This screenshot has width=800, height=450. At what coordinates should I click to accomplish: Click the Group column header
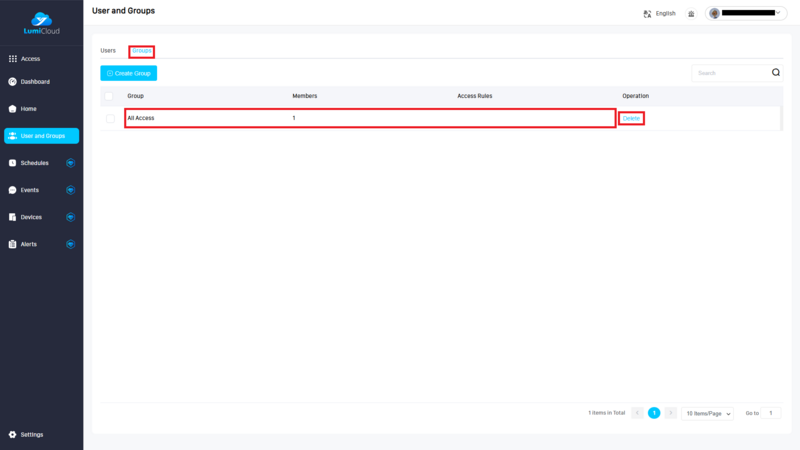tap(135, 96)
